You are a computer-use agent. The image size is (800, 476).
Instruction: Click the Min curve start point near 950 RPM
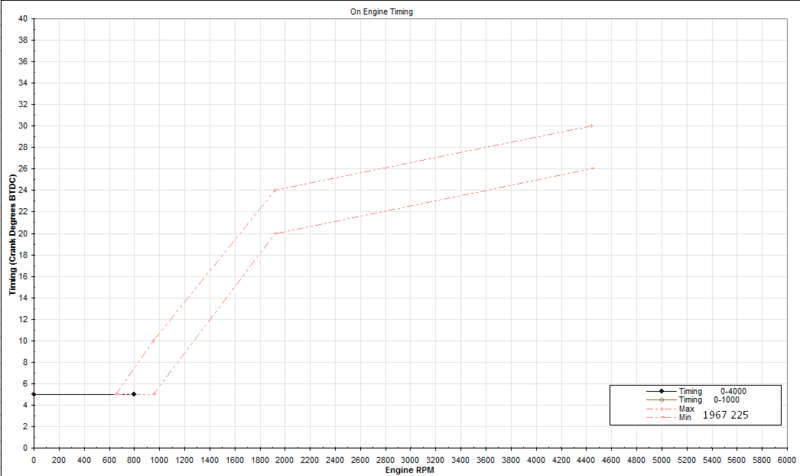click(154, 394)
